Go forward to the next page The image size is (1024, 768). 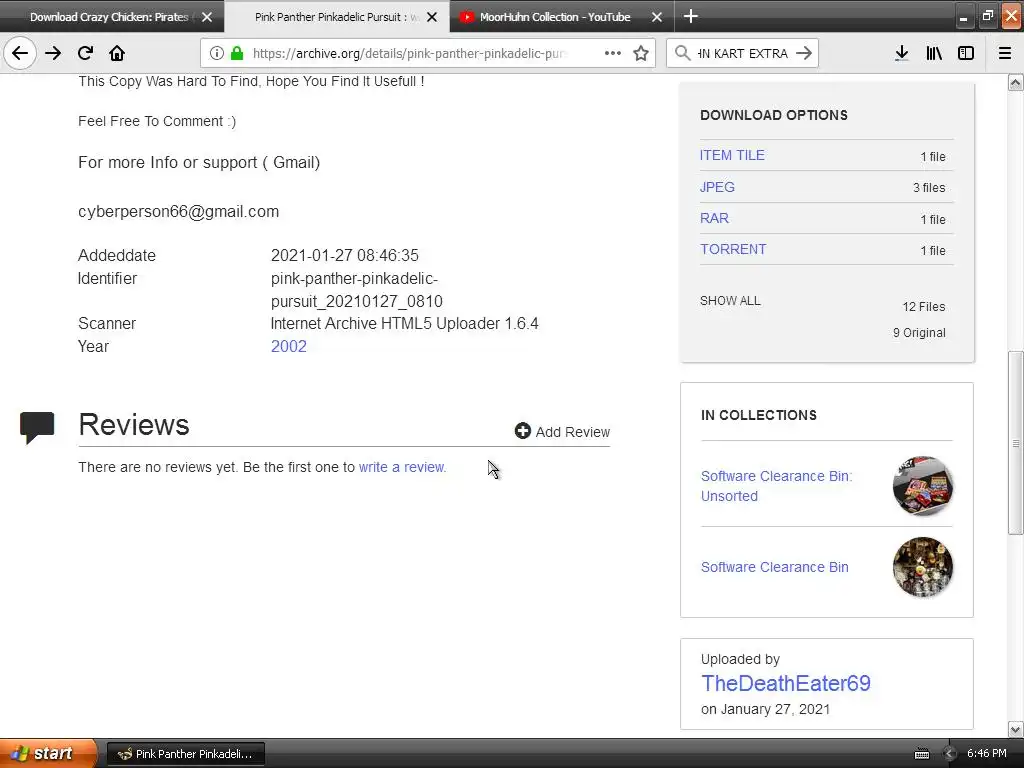click(53, 53)
